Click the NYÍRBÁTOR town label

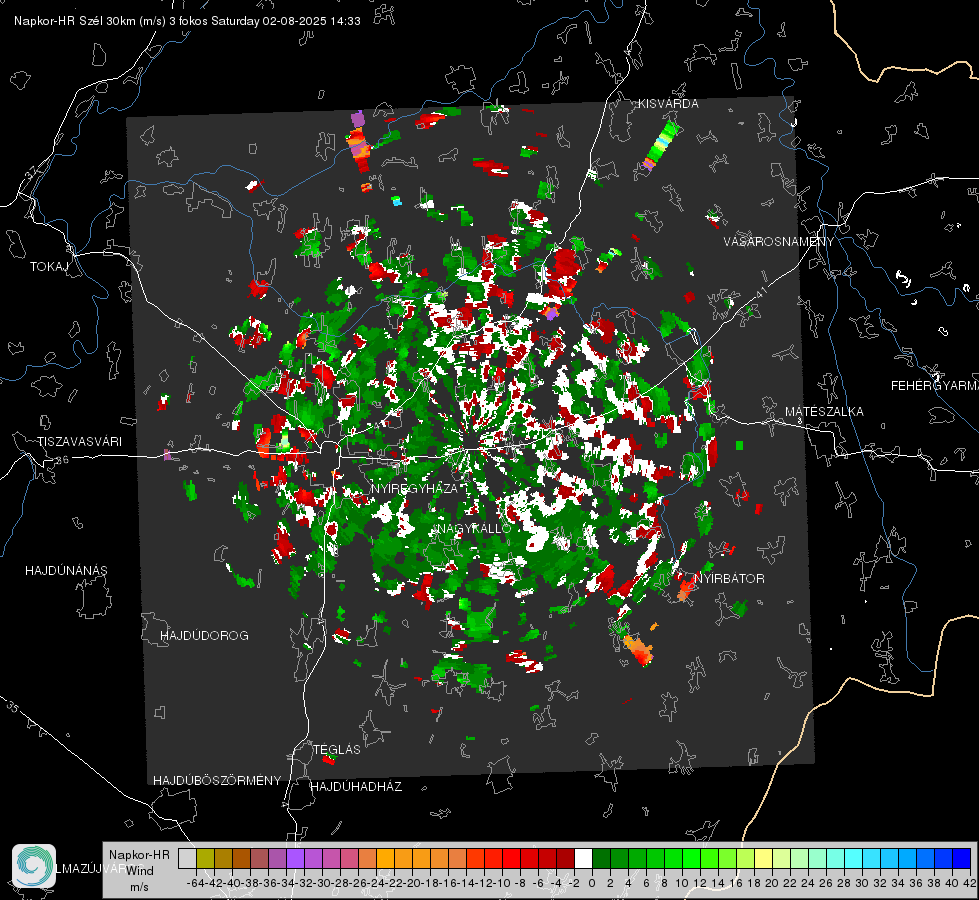pos(729,578)
